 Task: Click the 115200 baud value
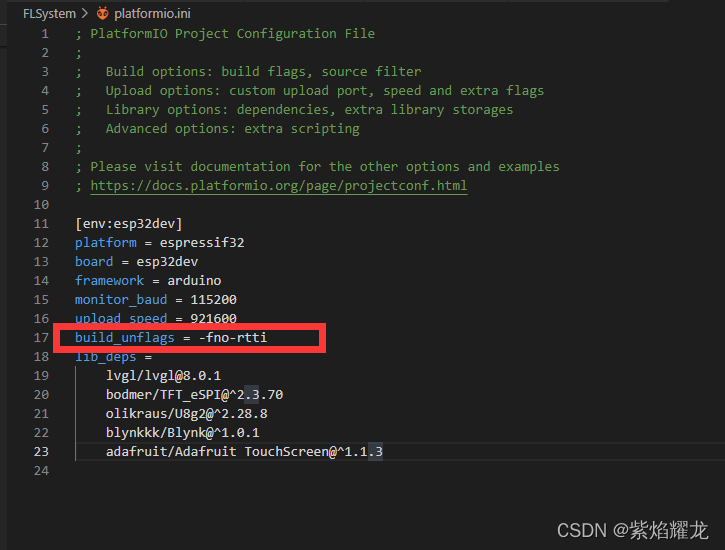(214, 299)
